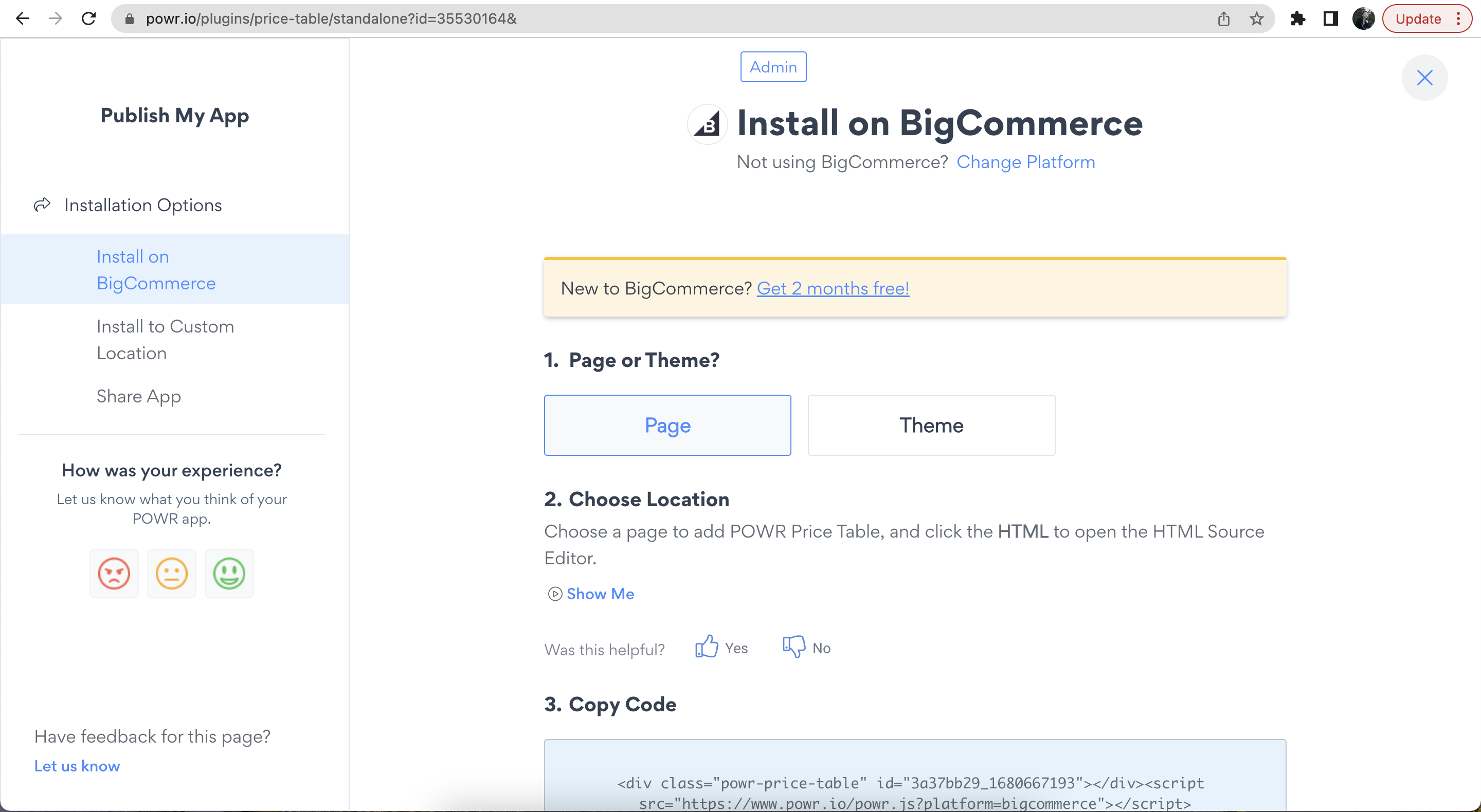Click the browser address bar URL

tap(331, 19)
